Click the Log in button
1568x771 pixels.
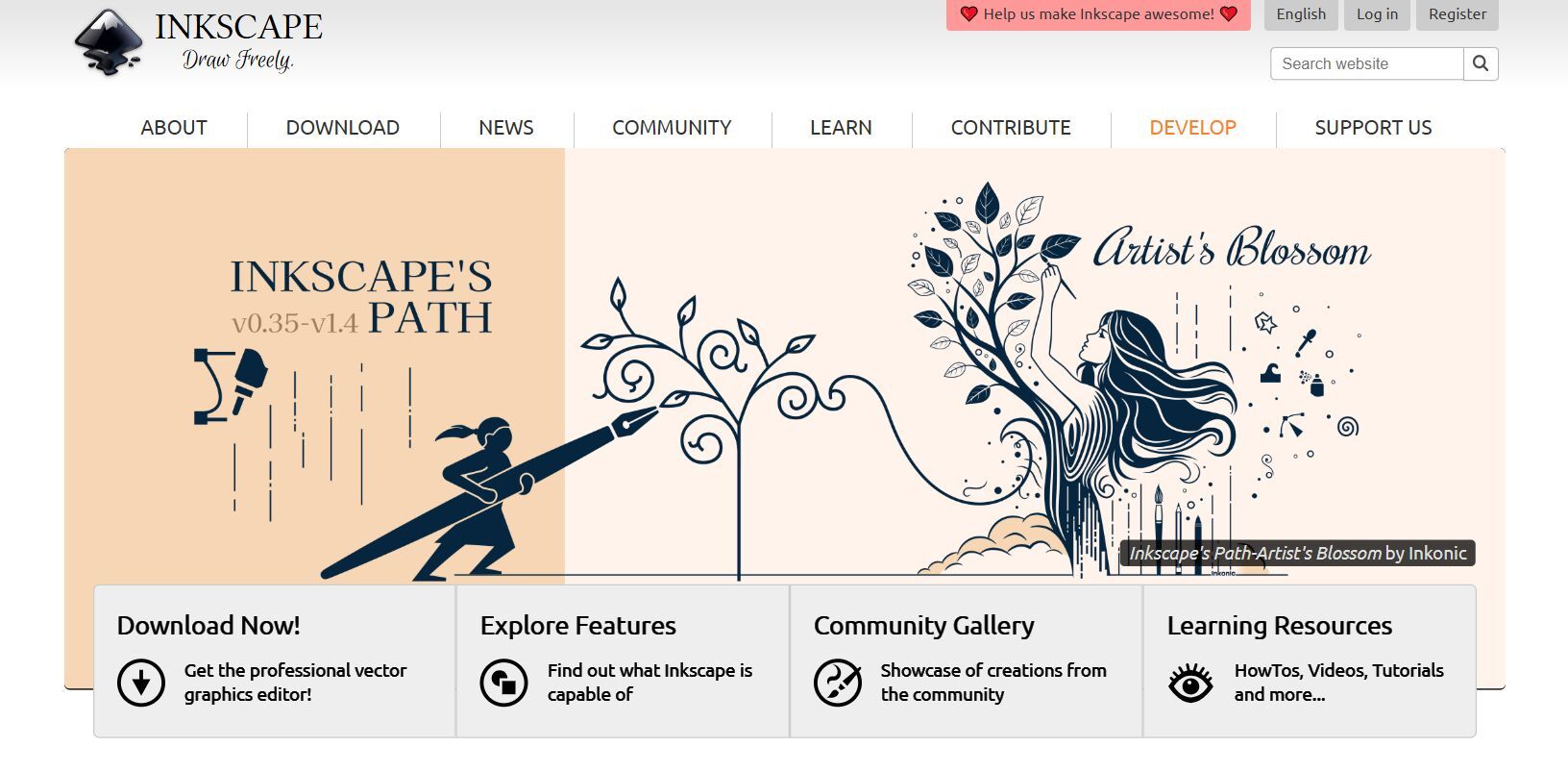tap(1377, 14)
